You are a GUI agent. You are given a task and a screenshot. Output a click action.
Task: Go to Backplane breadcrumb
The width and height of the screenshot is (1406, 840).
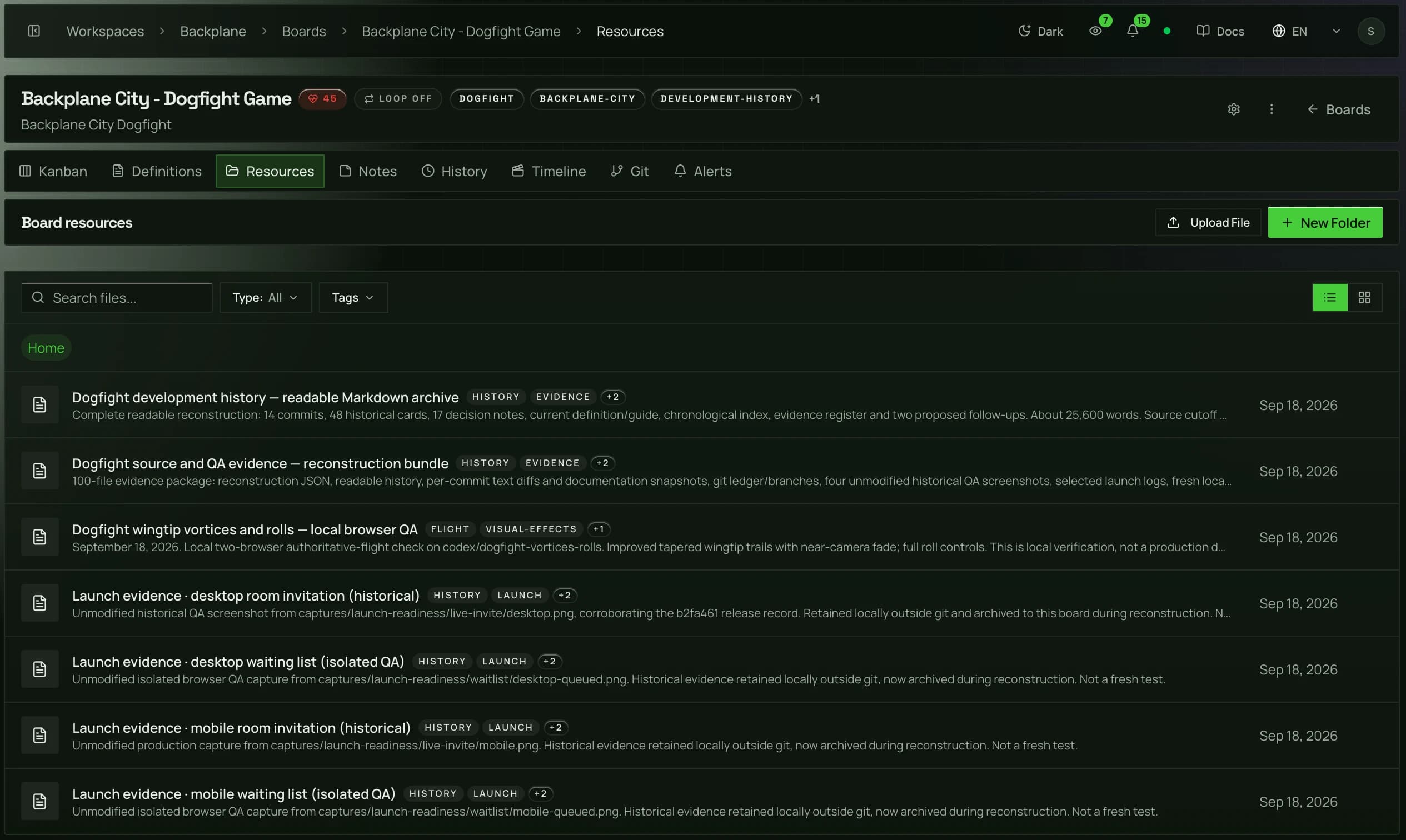pos(213,31)
